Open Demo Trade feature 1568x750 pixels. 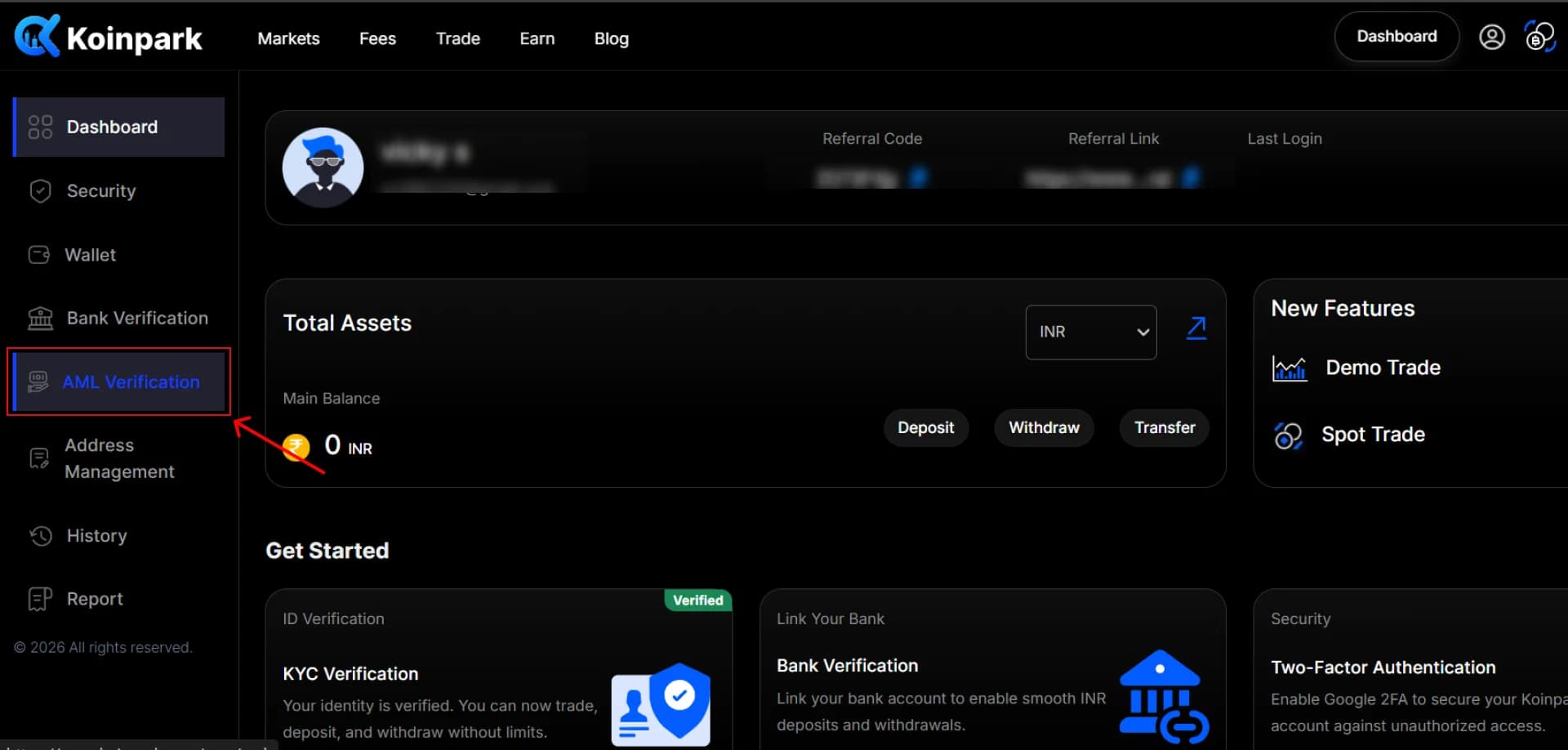pyautogui.click(x=1383, y=368)
